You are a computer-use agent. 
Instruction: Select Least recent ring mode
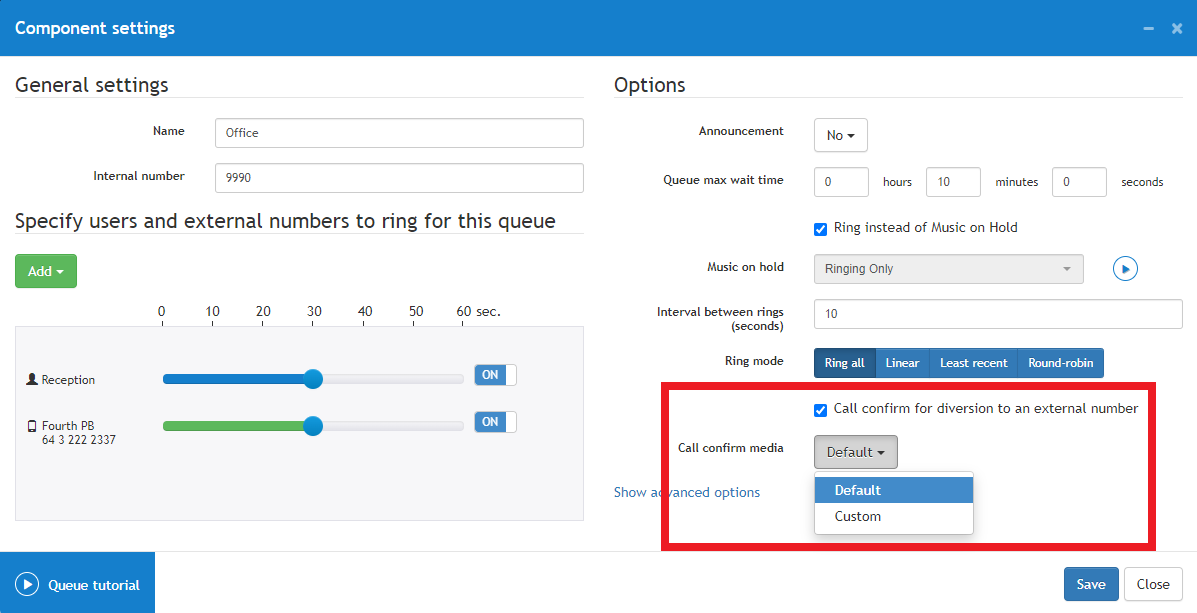(973, 363)
